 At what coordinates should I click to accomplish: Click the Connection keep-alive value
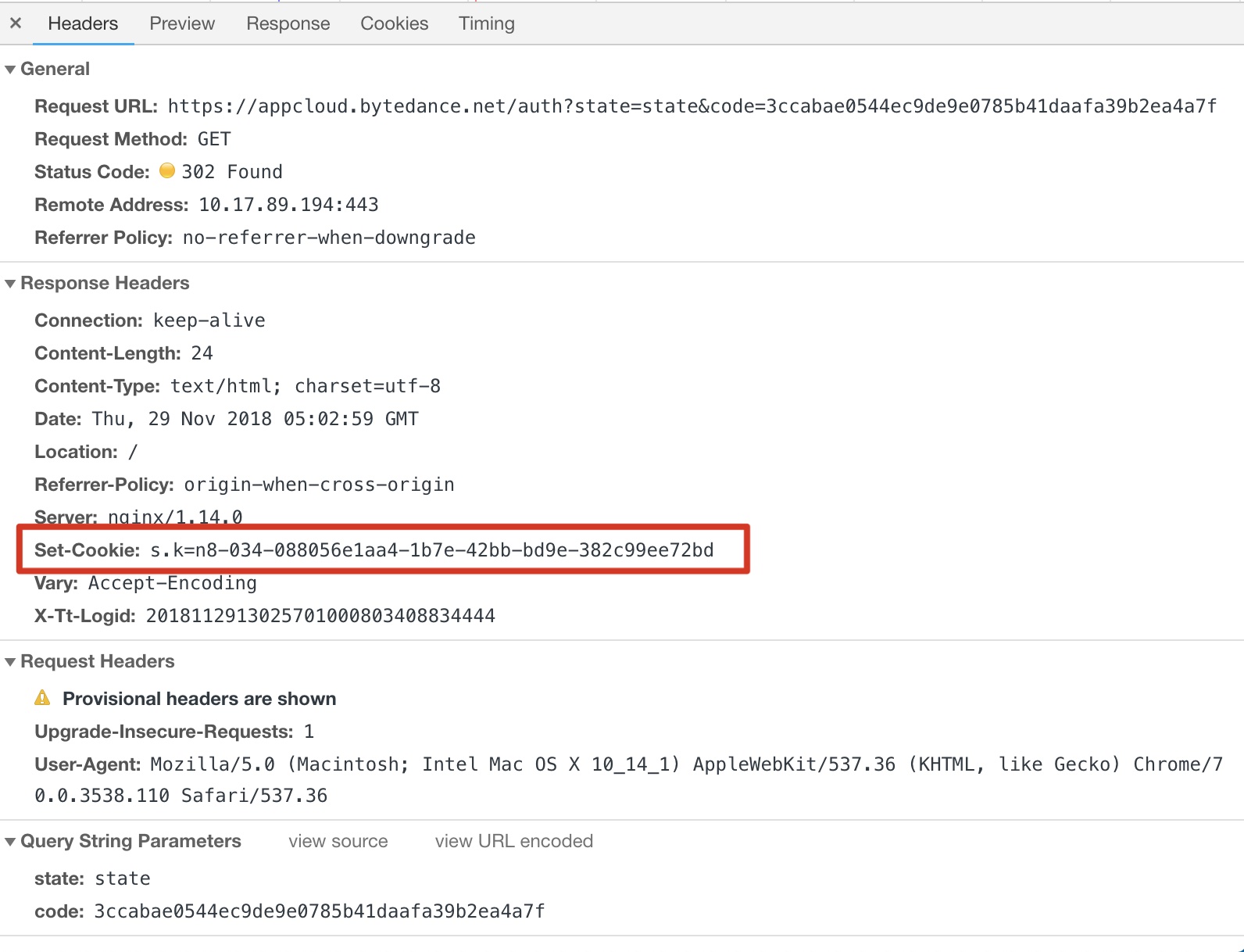(209, 320)
